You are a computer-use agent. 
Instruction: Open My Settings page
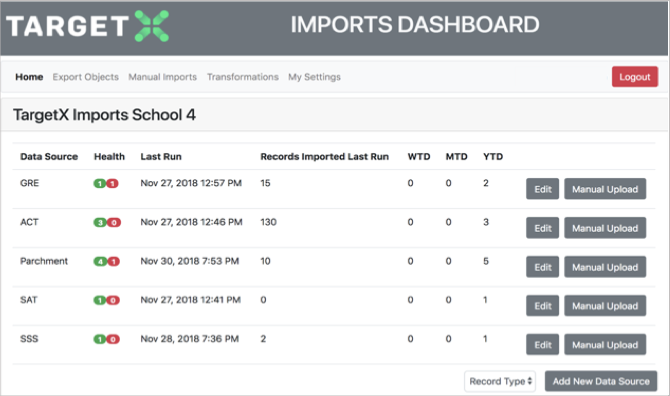(x=314, y=77)
